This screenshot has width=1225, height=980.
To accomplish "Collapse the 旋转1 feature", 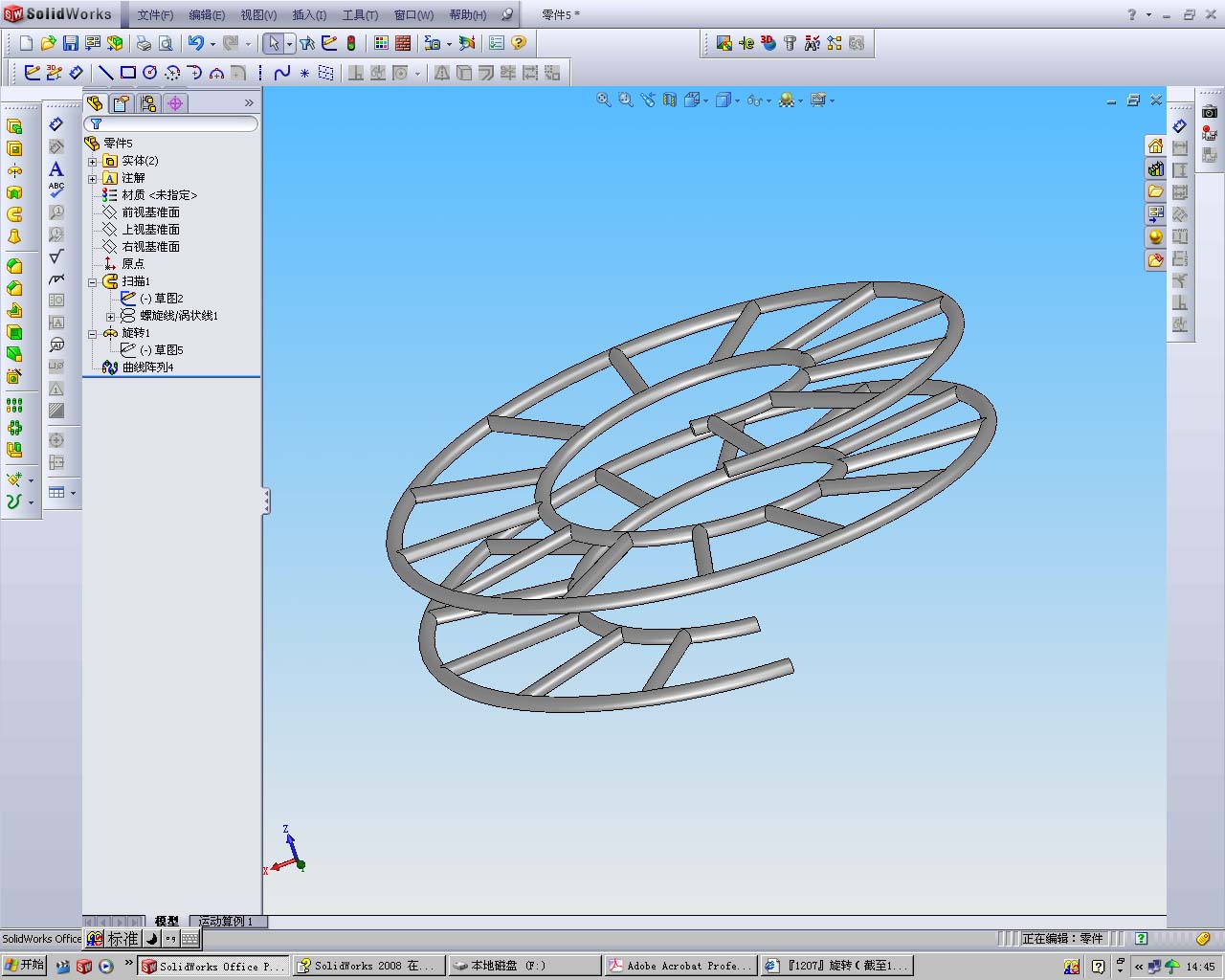I will point(93,333).
